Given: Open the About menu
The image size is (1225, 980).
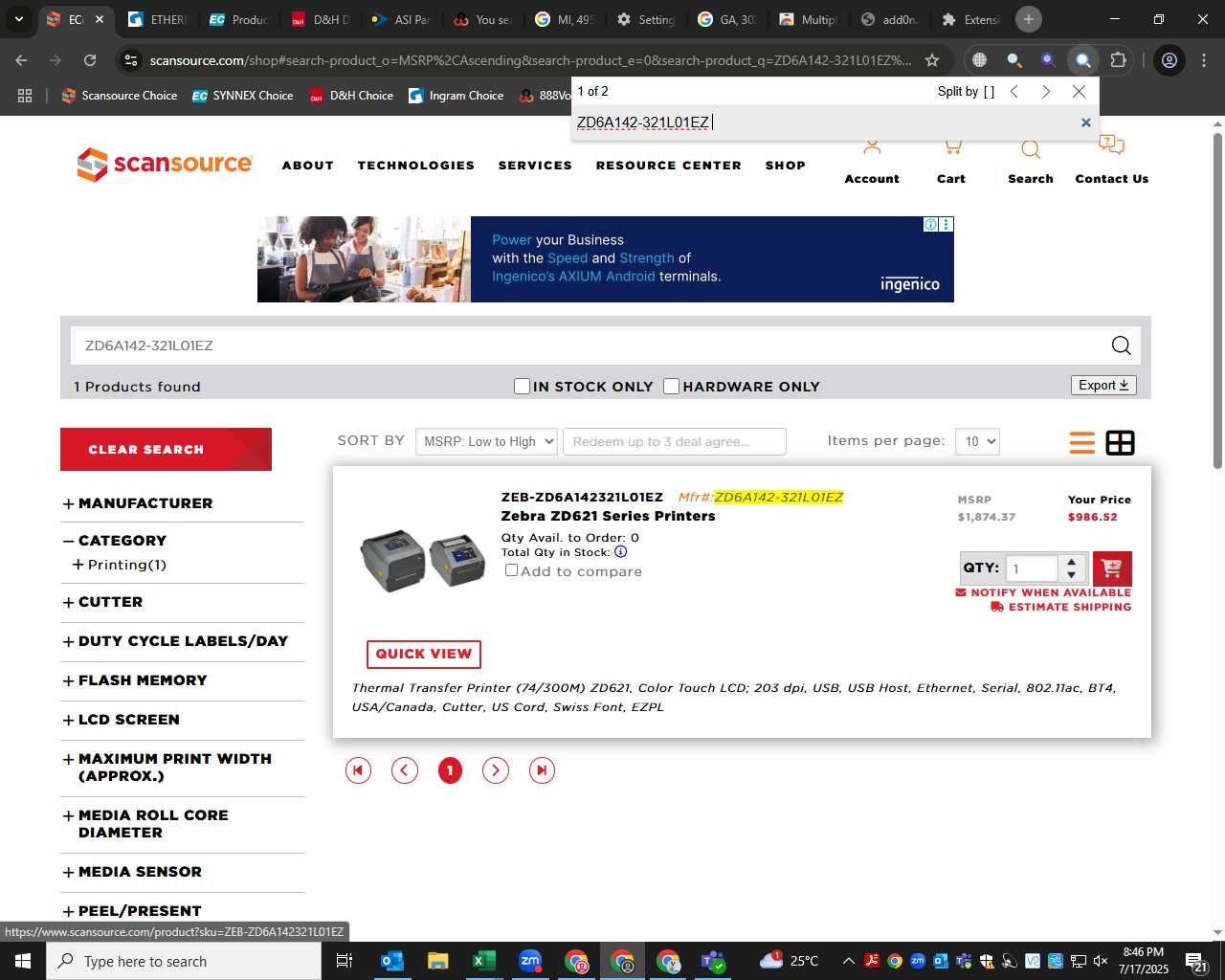Looking at the screenshot, I should pos(308,166).
